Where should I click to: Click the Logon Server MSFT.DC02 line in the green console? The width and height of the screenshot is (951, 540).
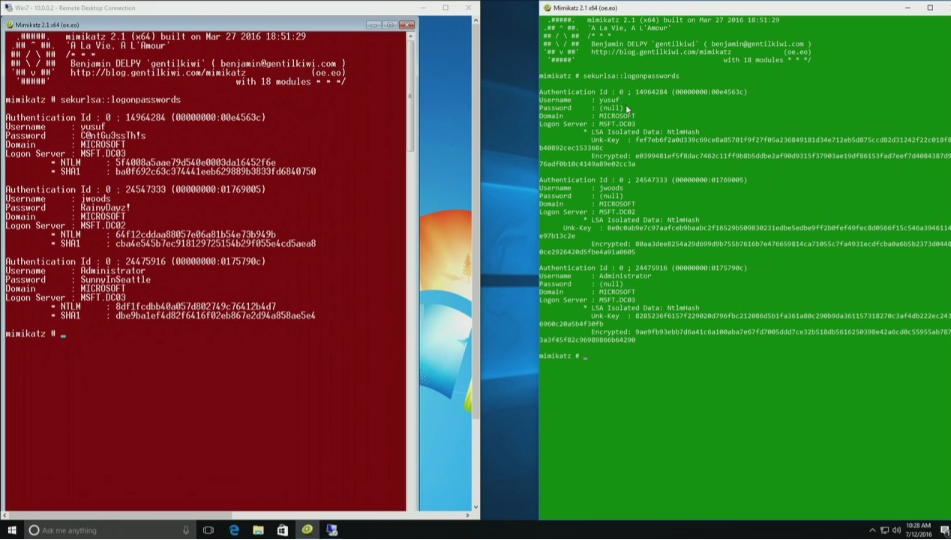[x=587, y=212]
